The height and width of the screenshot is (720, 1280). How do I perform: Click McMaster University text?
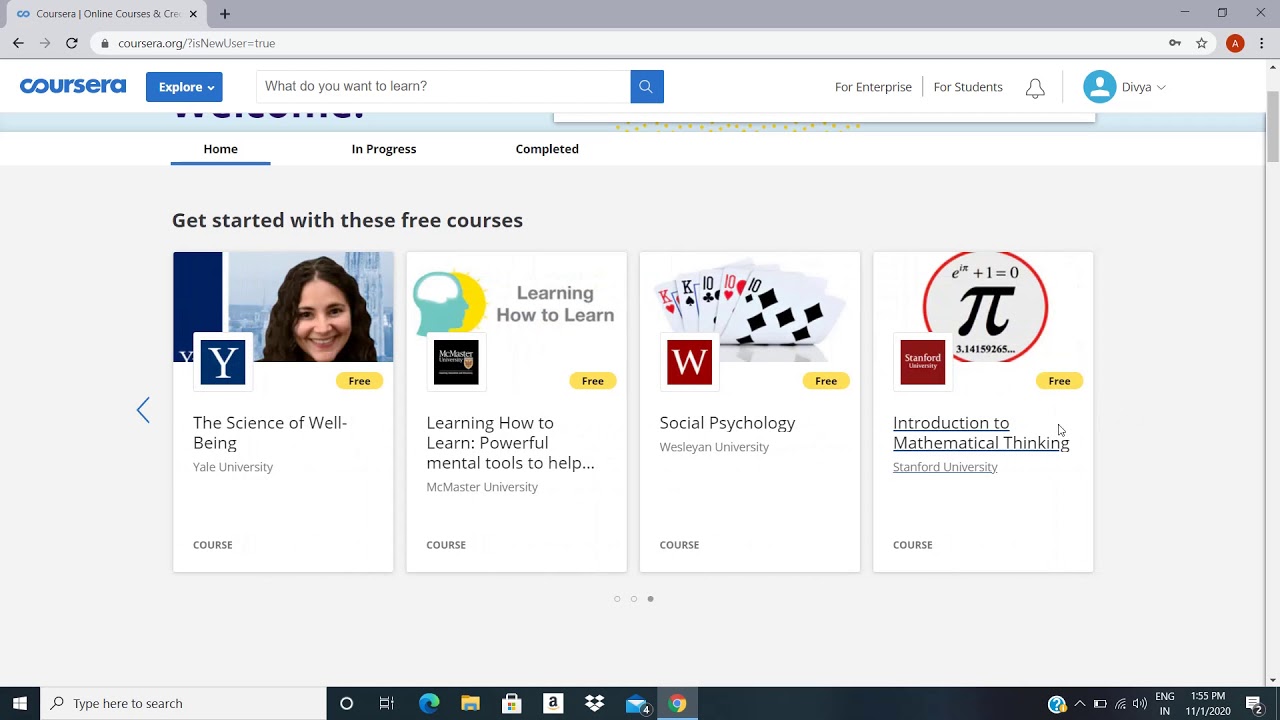click(x=482, y=487)
